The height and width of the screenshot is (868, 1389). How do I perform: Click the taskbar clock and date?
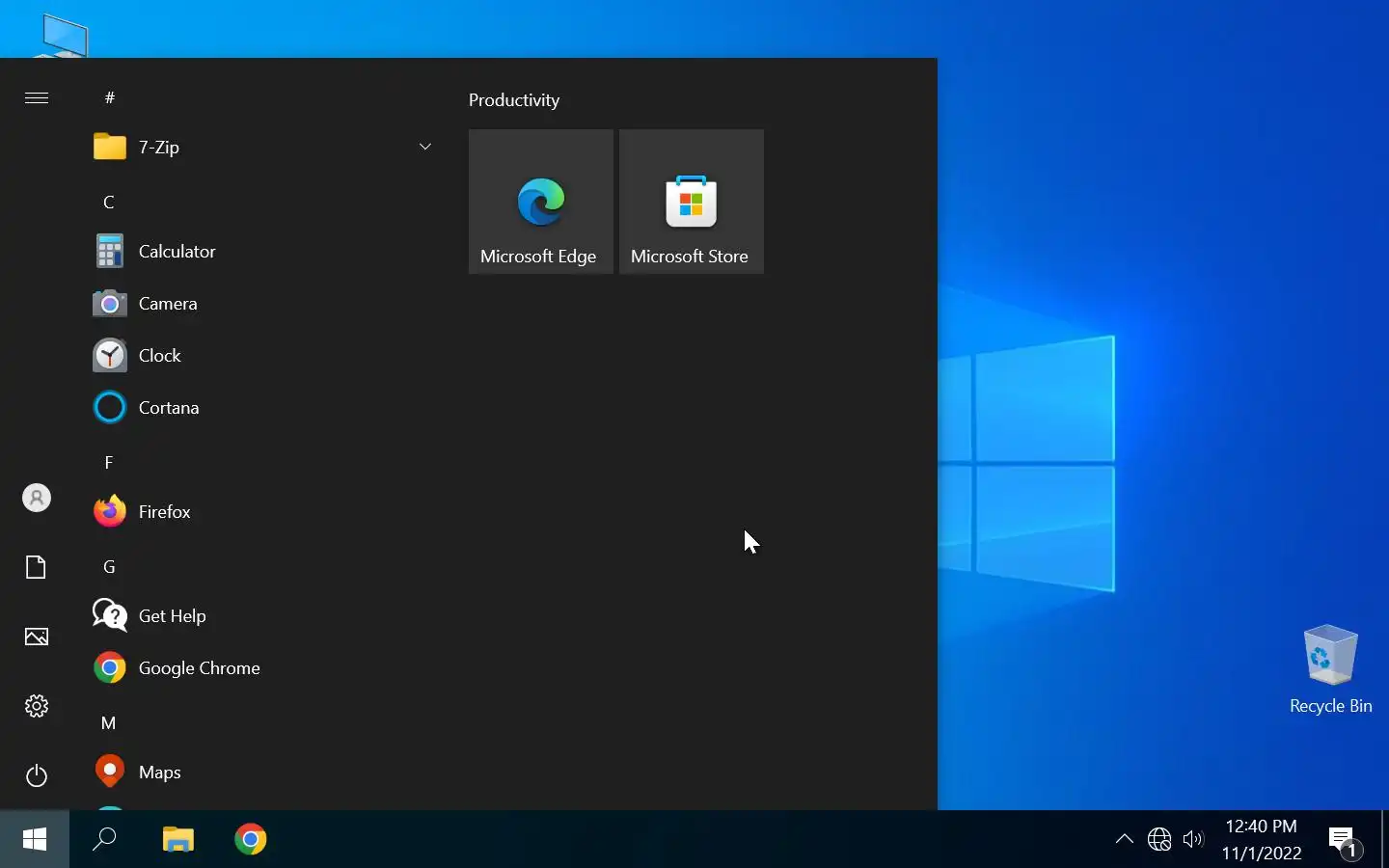tap(1262, 839)
